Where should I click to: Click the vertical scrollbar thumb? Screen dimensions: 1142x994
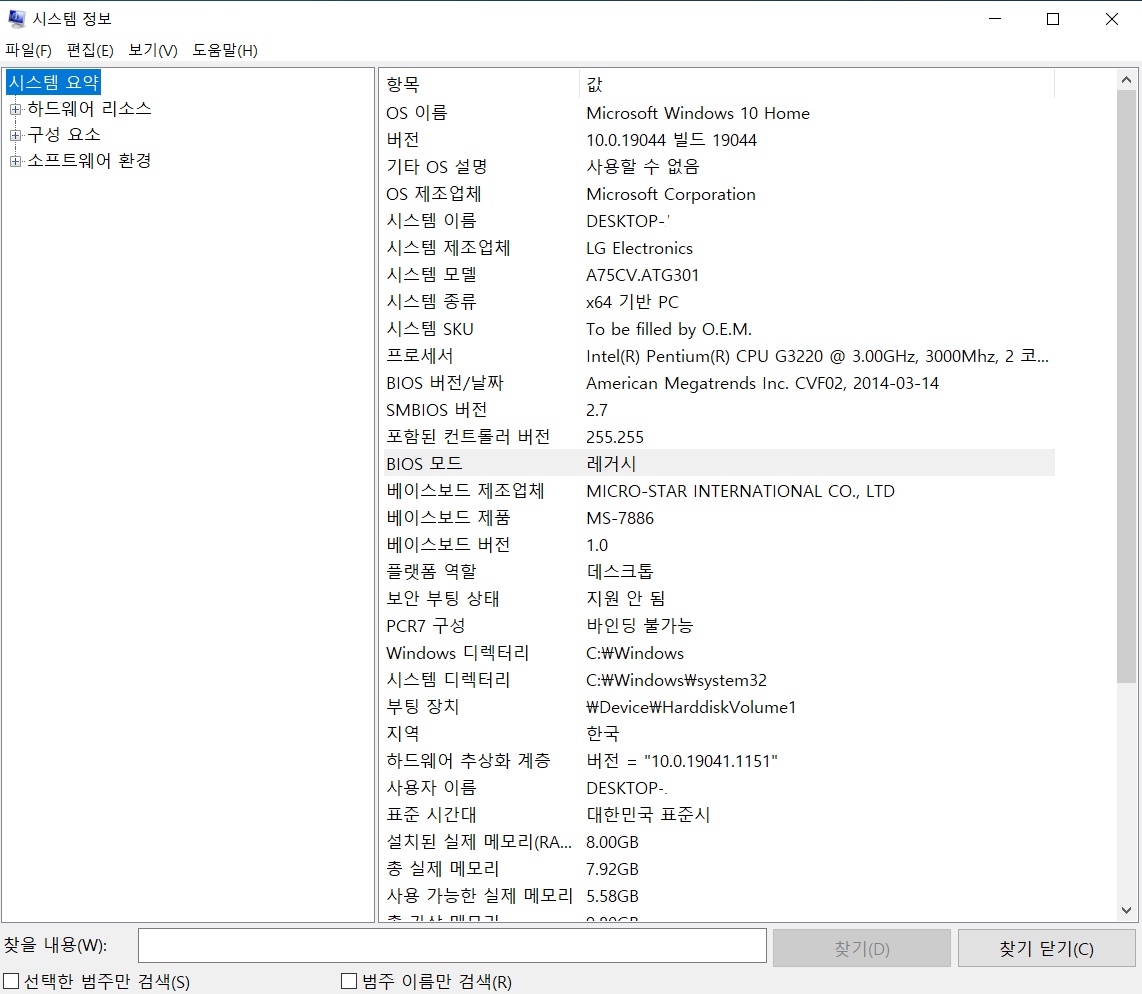click(1126, 386)
